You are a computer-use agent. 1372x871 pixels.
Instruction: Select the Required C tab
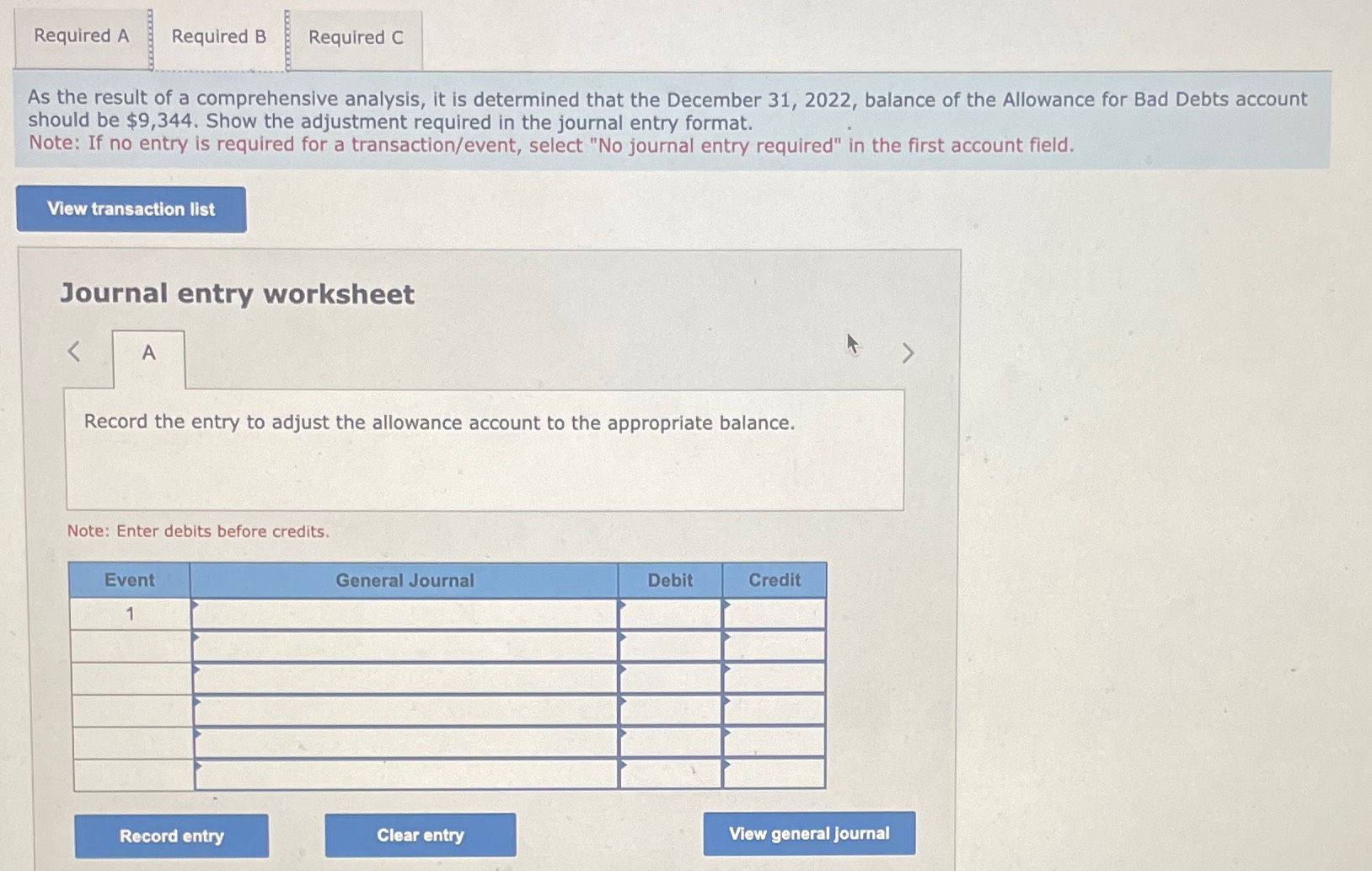[x=356, y=37]
